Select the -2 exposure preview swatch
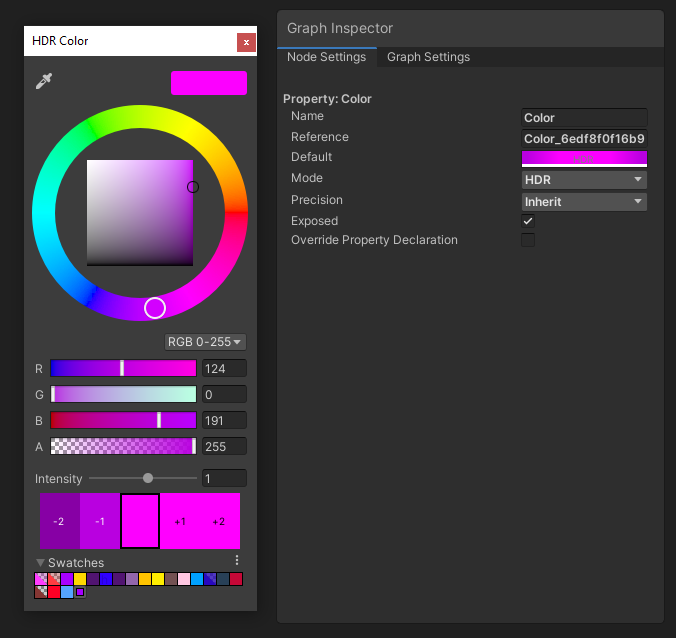 point(60,521)
